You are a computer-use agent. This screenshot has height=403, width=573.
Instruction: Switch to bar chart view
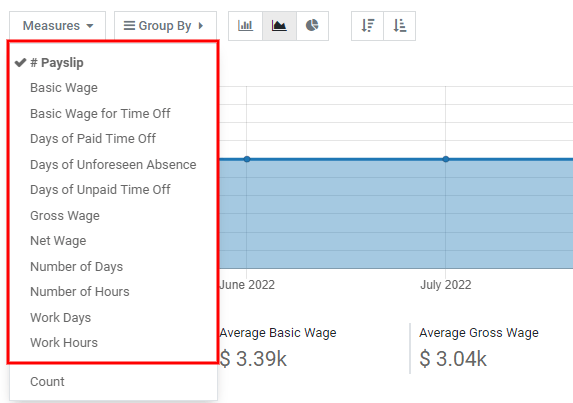245,26
